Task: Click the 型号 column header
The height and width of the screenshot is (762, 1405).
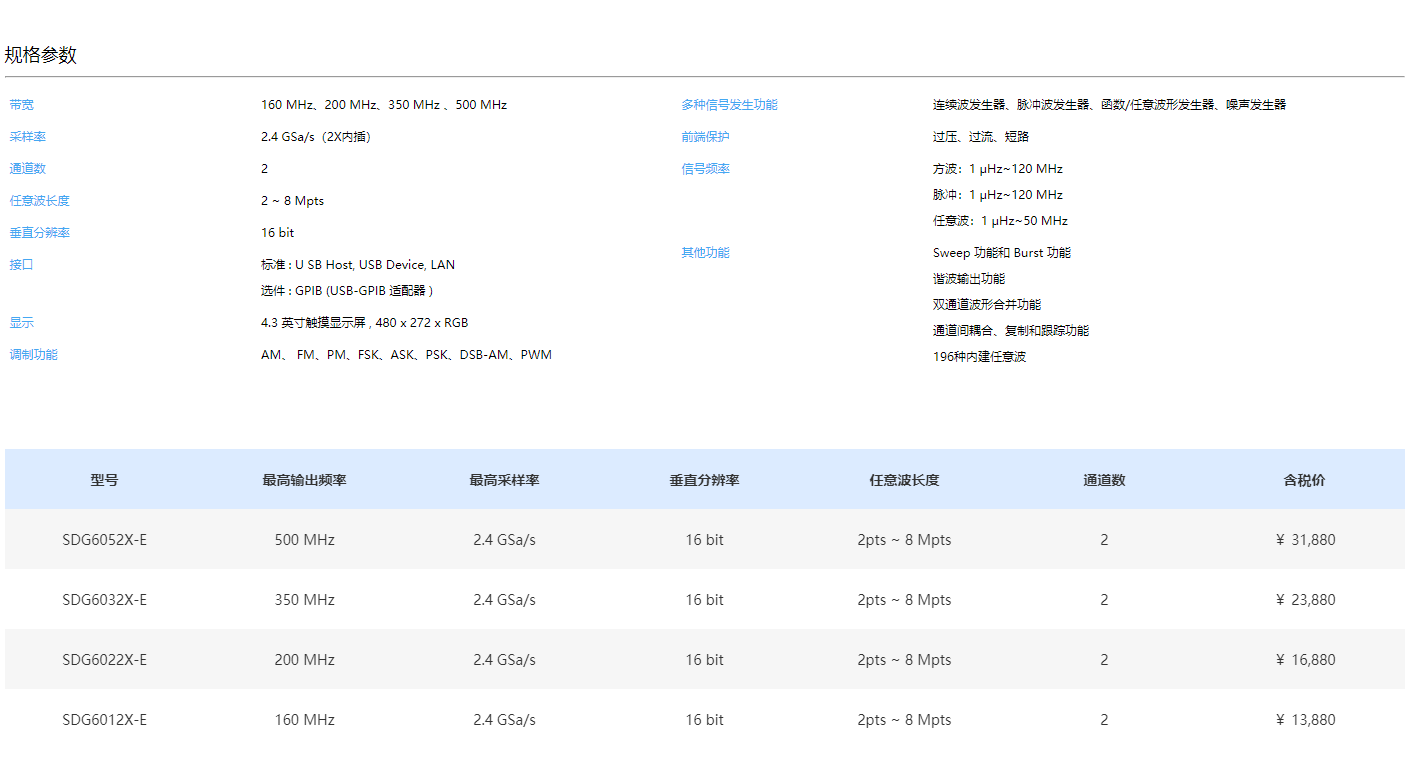Action: tap(104, 480)
